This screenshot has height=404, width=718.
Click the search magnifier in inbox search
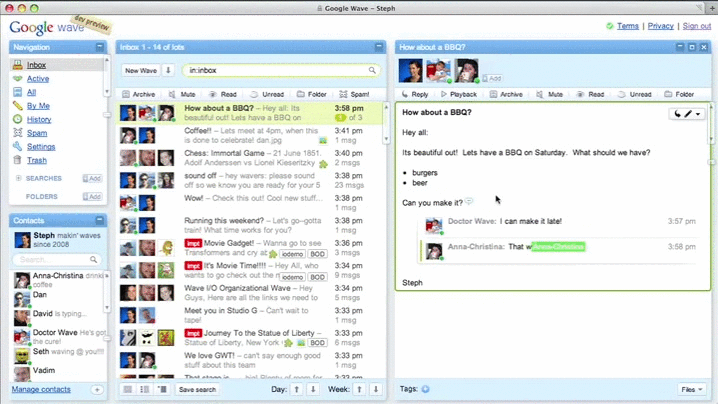[x=372, y=71]
